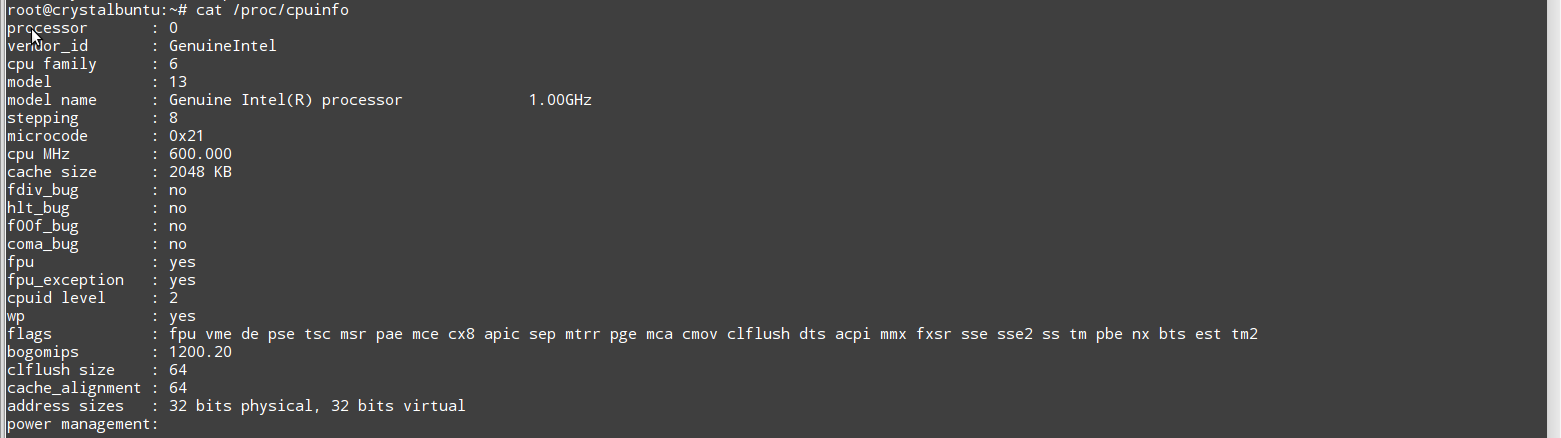
Task: Click the bogomips value 1200.20
Action: (x=200, y=351)
